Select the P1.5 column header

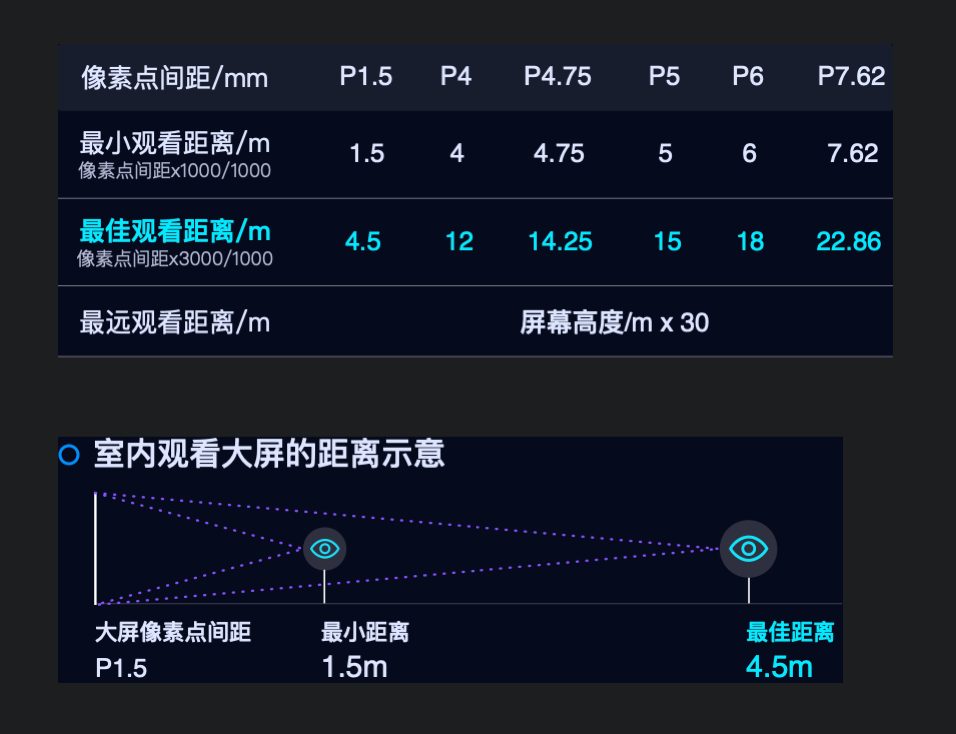[366, 76]
